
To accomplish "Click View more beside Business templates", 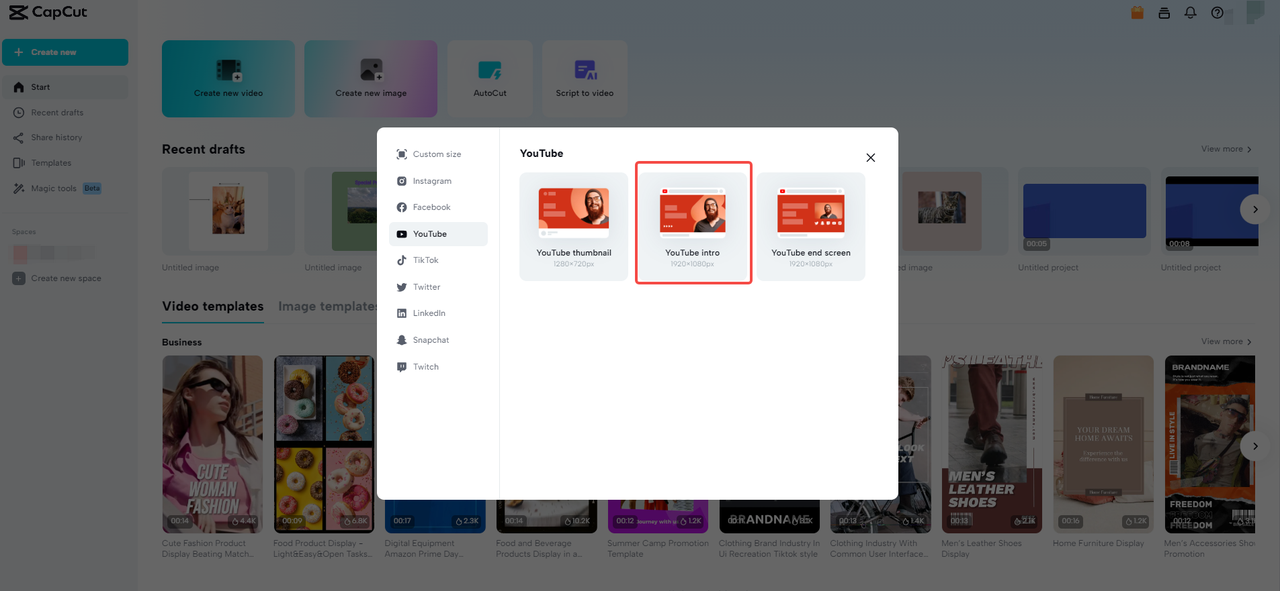I will click(1226, 342).
